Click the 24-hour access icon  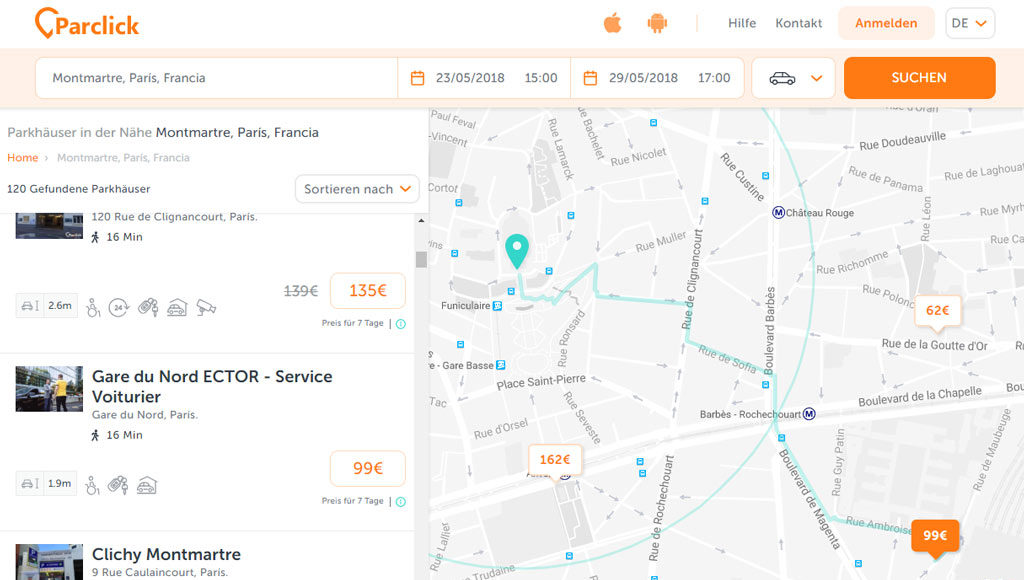(119, 307)
